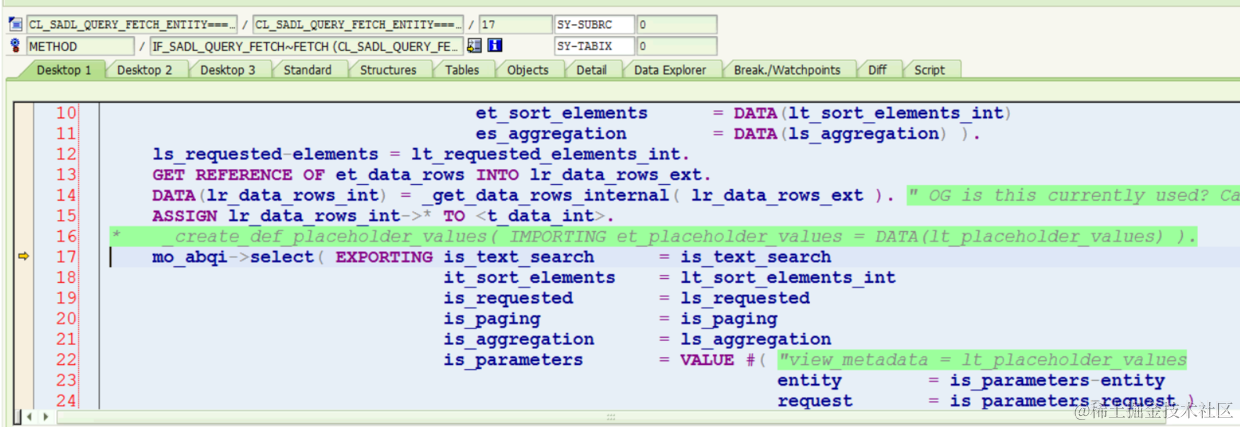1240x427 pixels.
Task: Click line number 16 in the gutter
Action: pyautogui.click(x=66, y=236)
